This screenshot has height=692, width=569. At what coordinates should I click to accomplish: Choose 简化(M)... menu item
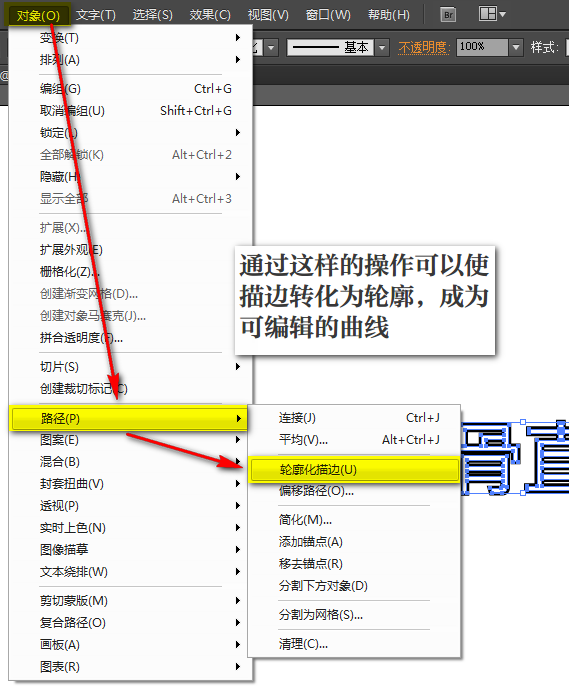(354, 520)
